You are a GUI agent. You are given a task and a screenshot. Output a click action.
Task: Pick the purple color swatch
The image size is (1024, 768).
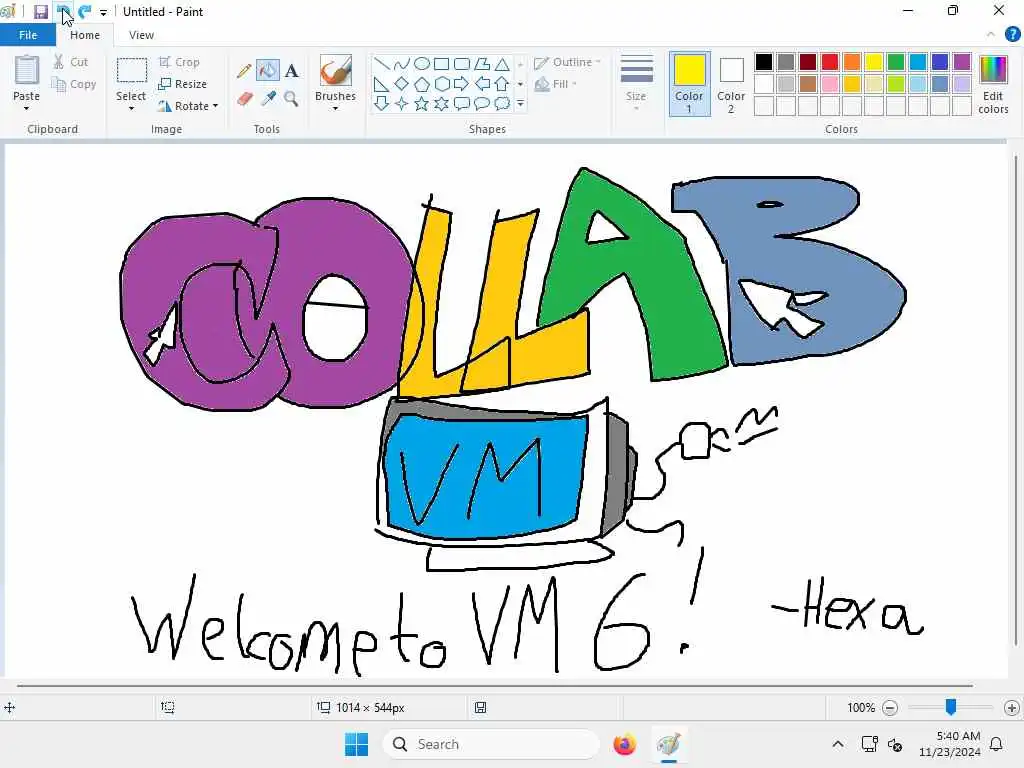[x=961, y=62]
